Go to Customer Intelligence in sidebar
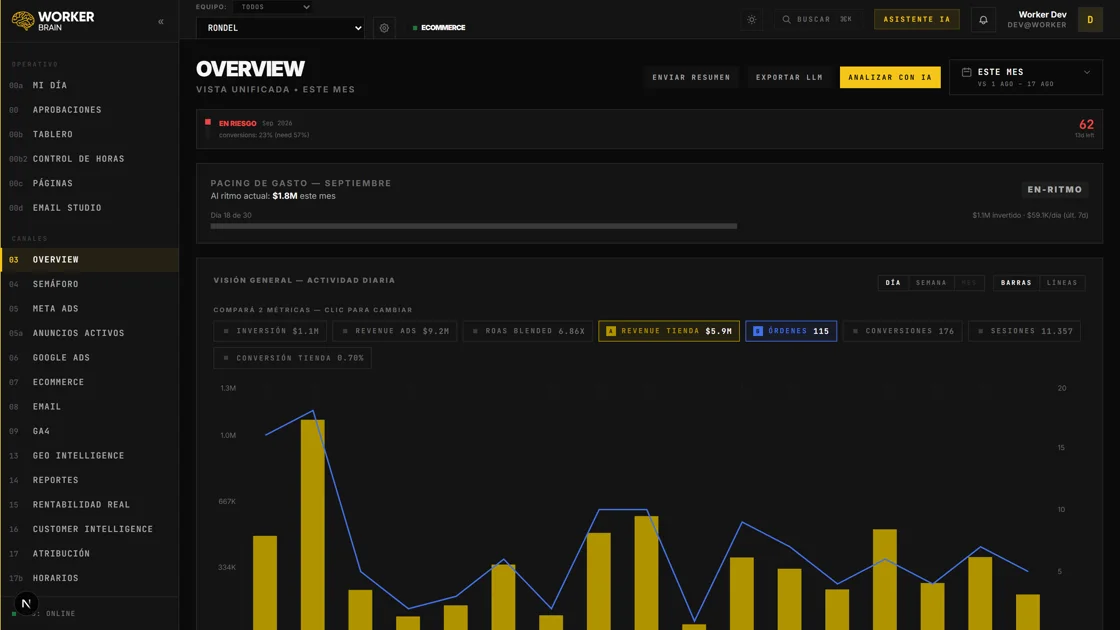 [x=89, y=529]
